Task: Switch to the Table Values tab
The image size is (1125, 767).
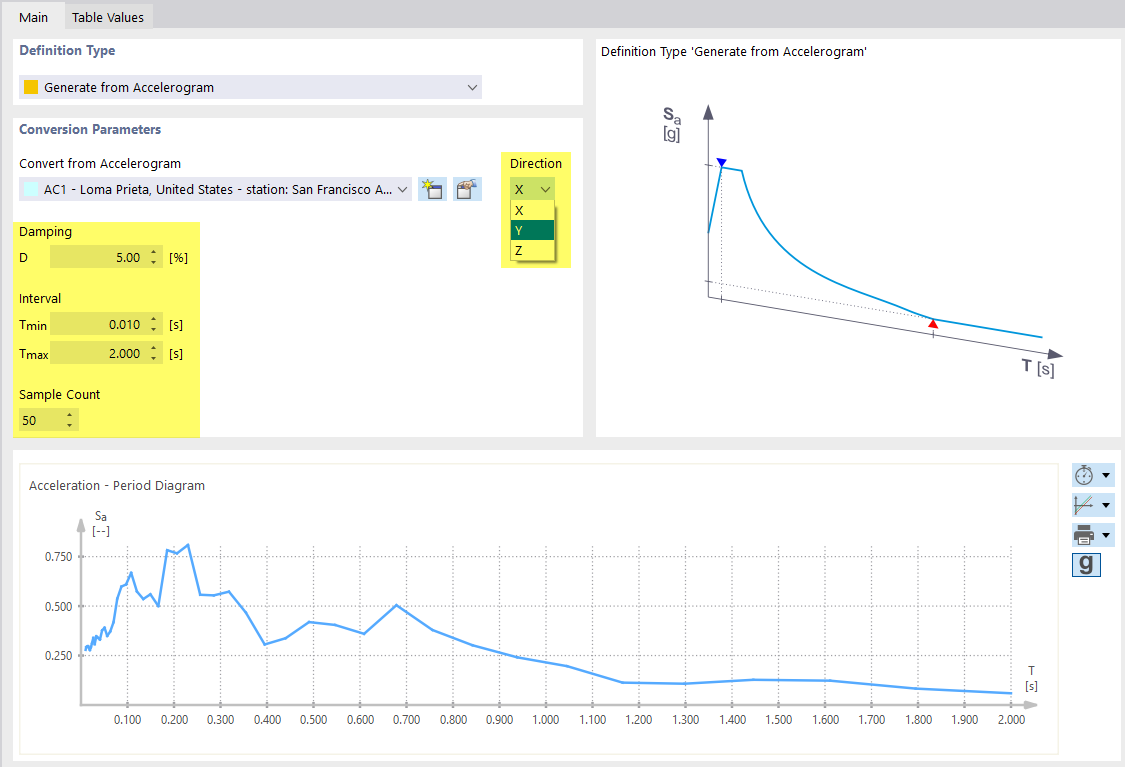Action: pos(108,16)
